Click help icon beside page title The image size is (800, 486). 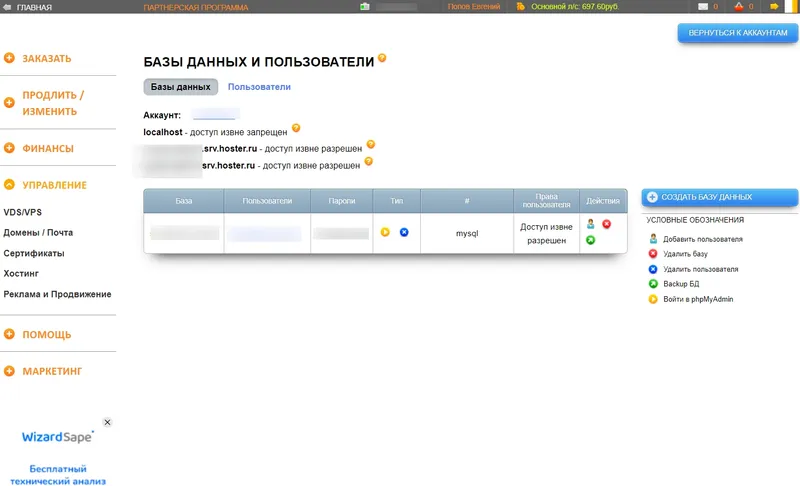point(382,58)
